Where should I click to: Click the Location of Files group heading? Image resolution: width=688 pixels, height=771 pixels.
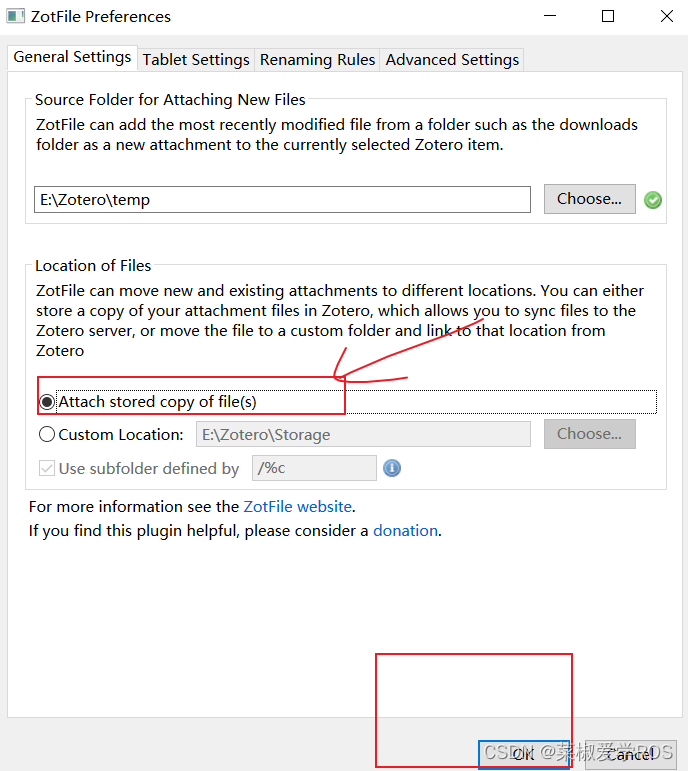point(93,266)
